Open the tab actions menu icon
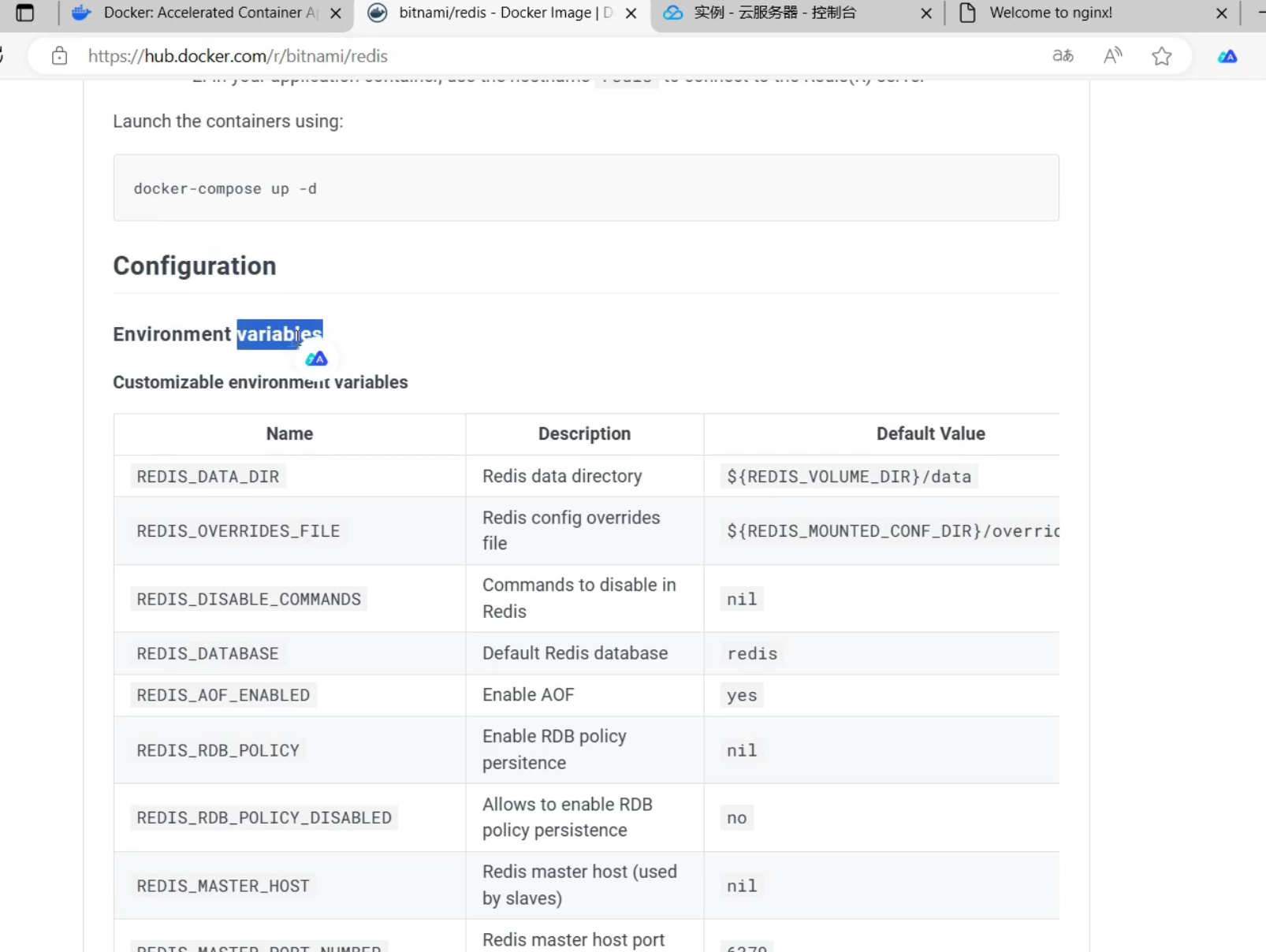 pyautogui.click(x=25, y=13)
